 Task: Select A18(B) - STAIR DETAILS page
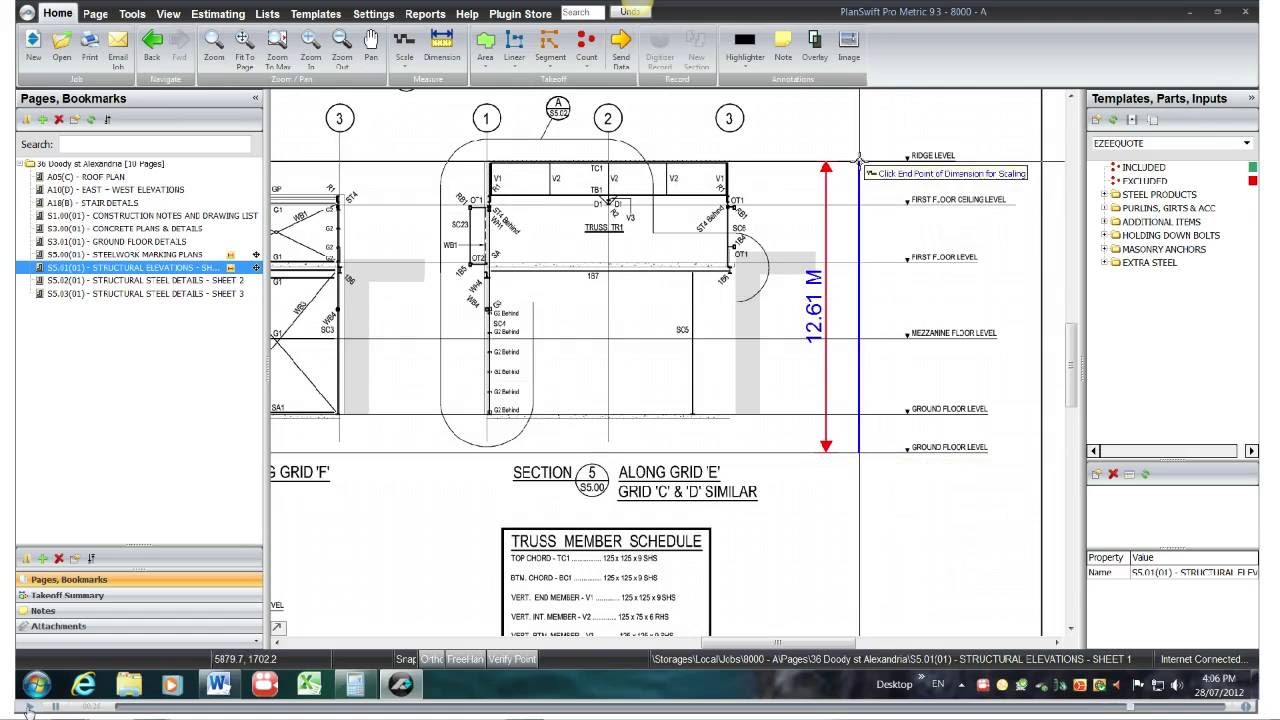(x=93, y=202)
